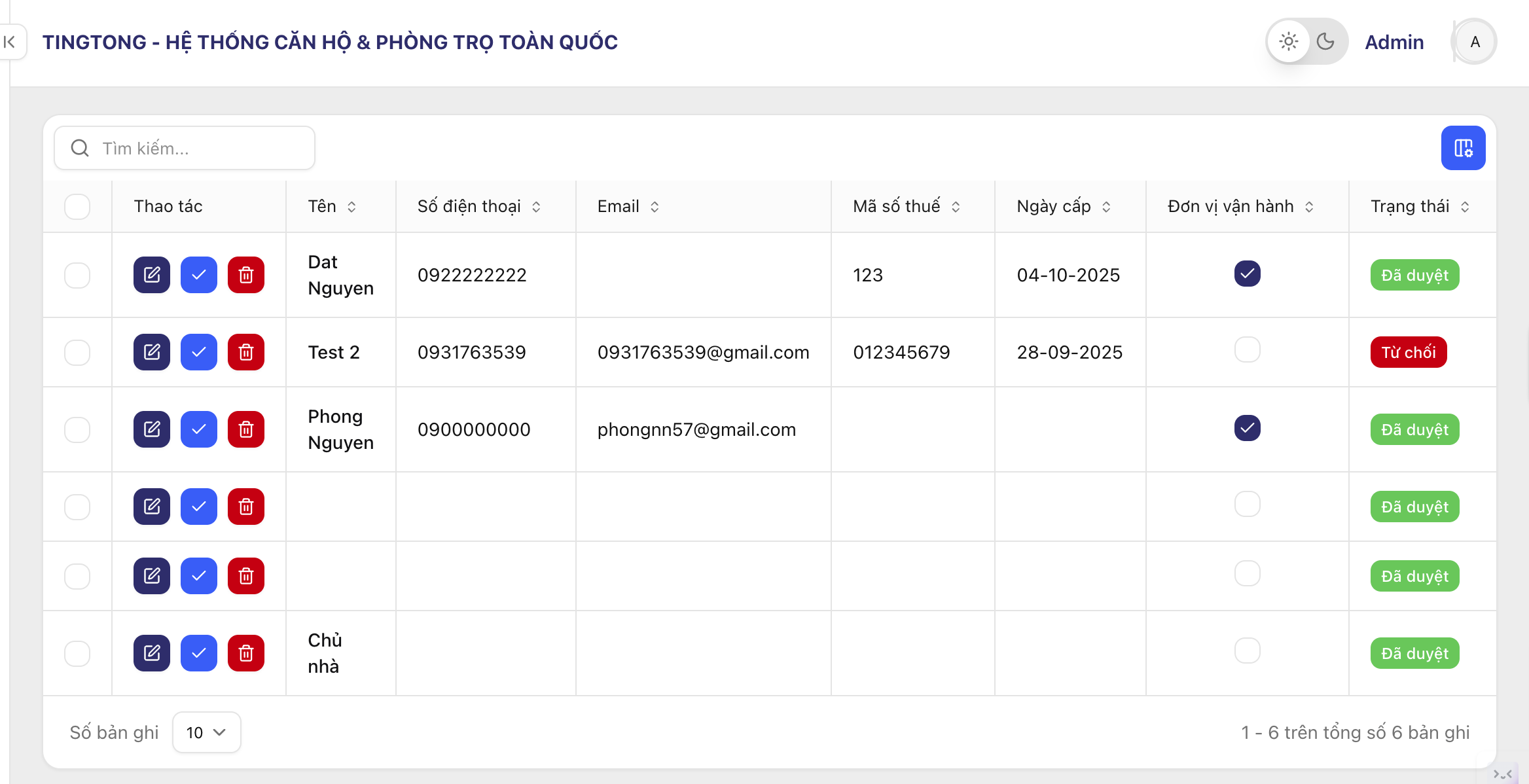Viewport: 1529px width, 784px height.
Task: Collapse sidebar with arrow icon
Action: (10, 42)
